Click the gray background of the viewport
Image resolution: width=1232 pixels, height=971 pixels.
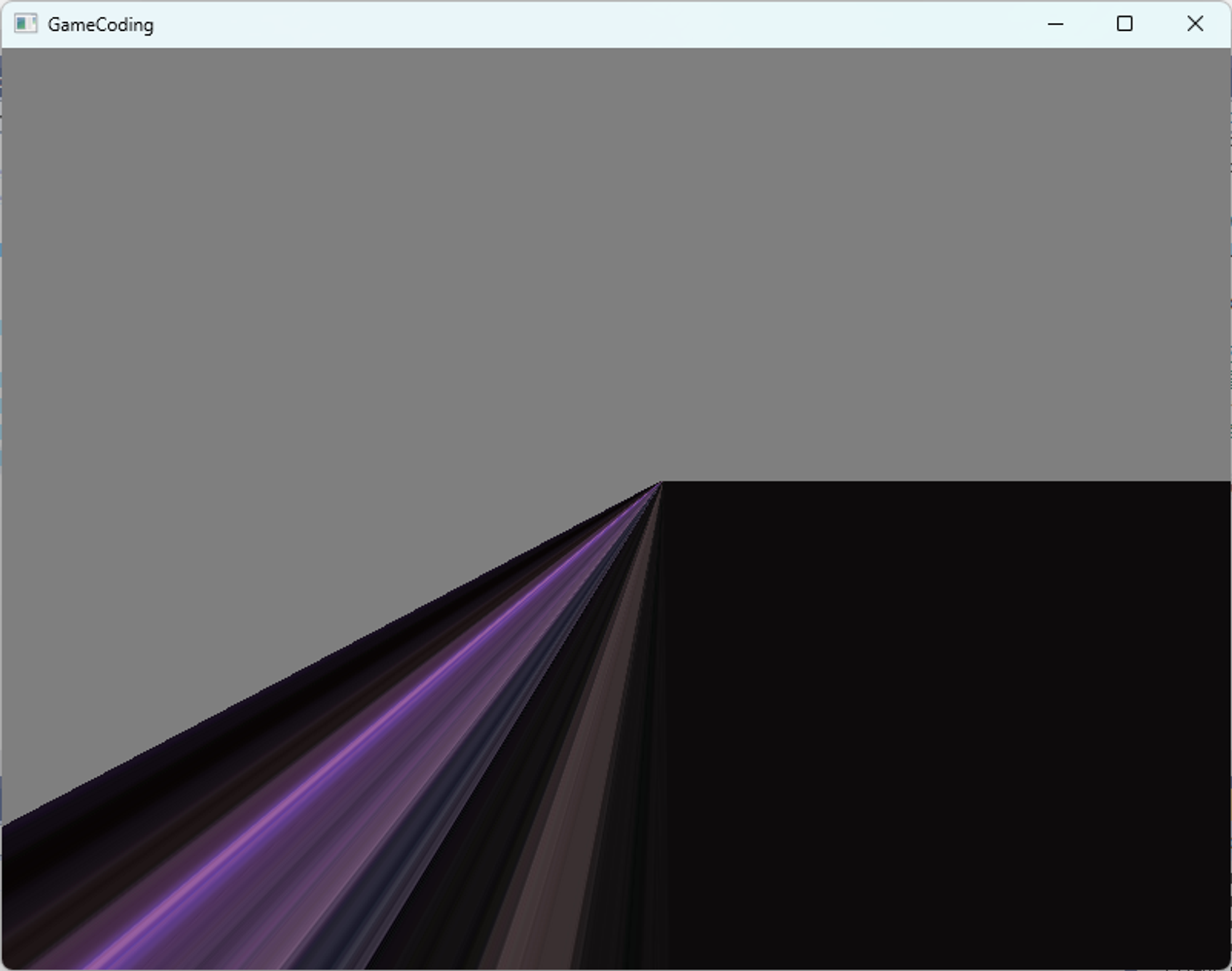point(616,246)
